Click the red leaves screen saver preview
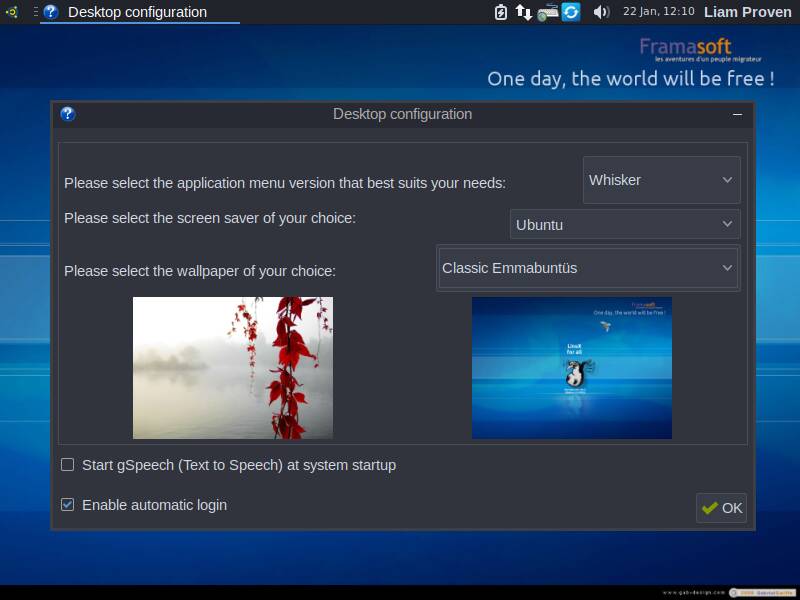Image resolution: width=800 pixels, height=600 pixels. point(233,368)
